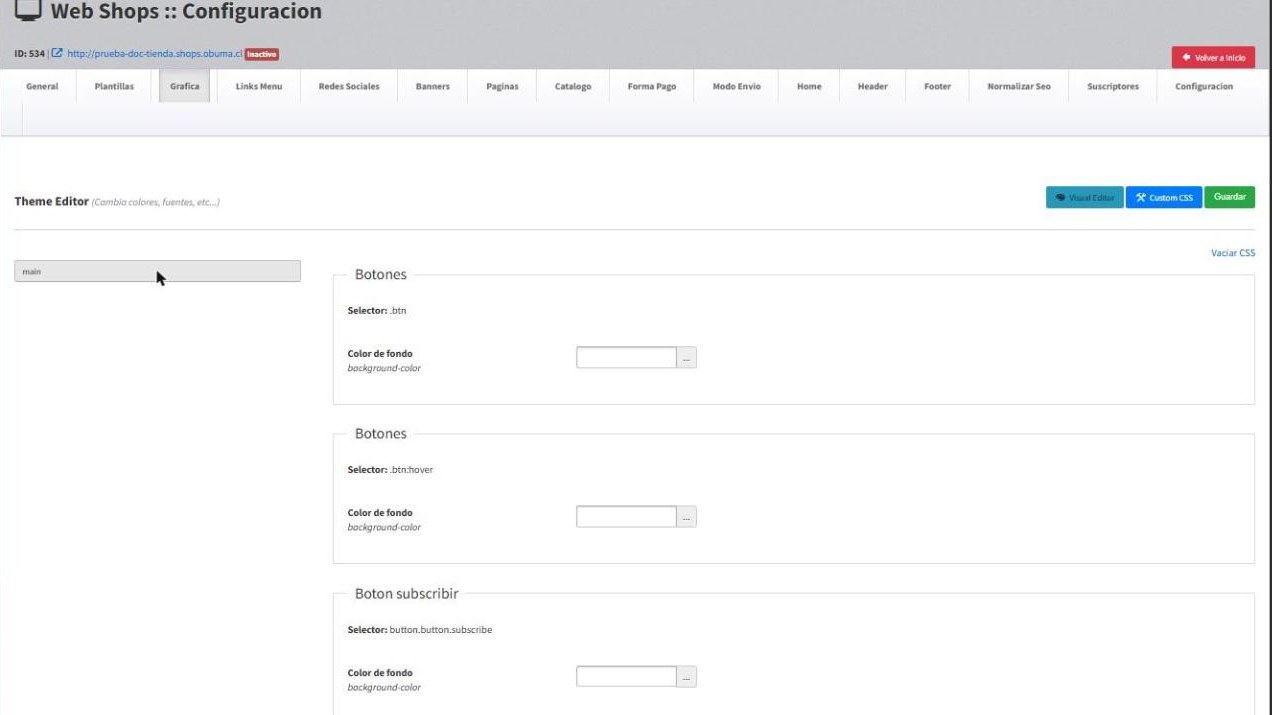1272x715 pixels.
Task: Open the Links Menu tab
Action: pyautogui.click(x=259, y=86)
